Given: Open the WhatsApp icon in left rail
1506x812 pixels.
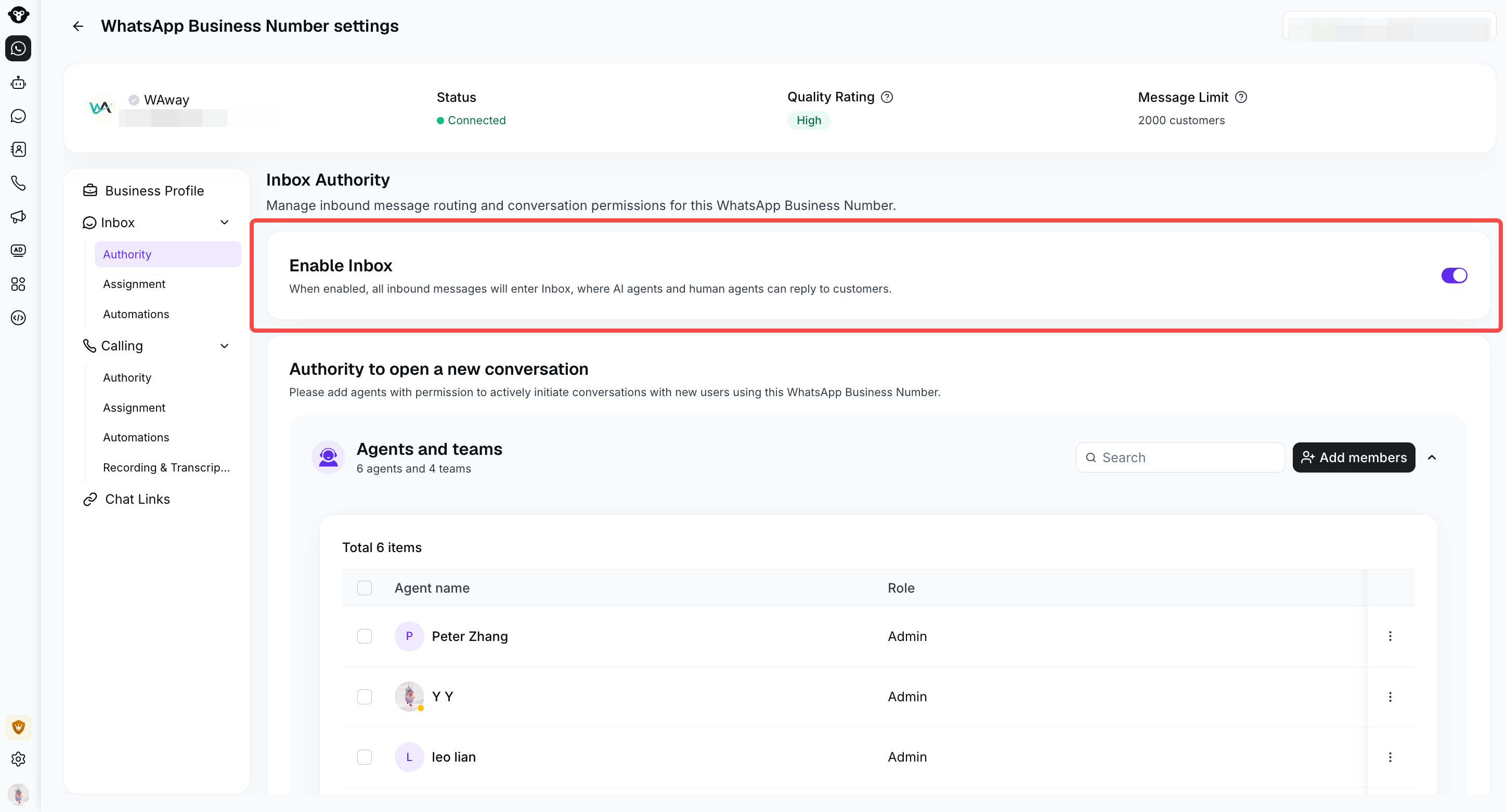Looking at the screenshot, I should coord(18,48).
